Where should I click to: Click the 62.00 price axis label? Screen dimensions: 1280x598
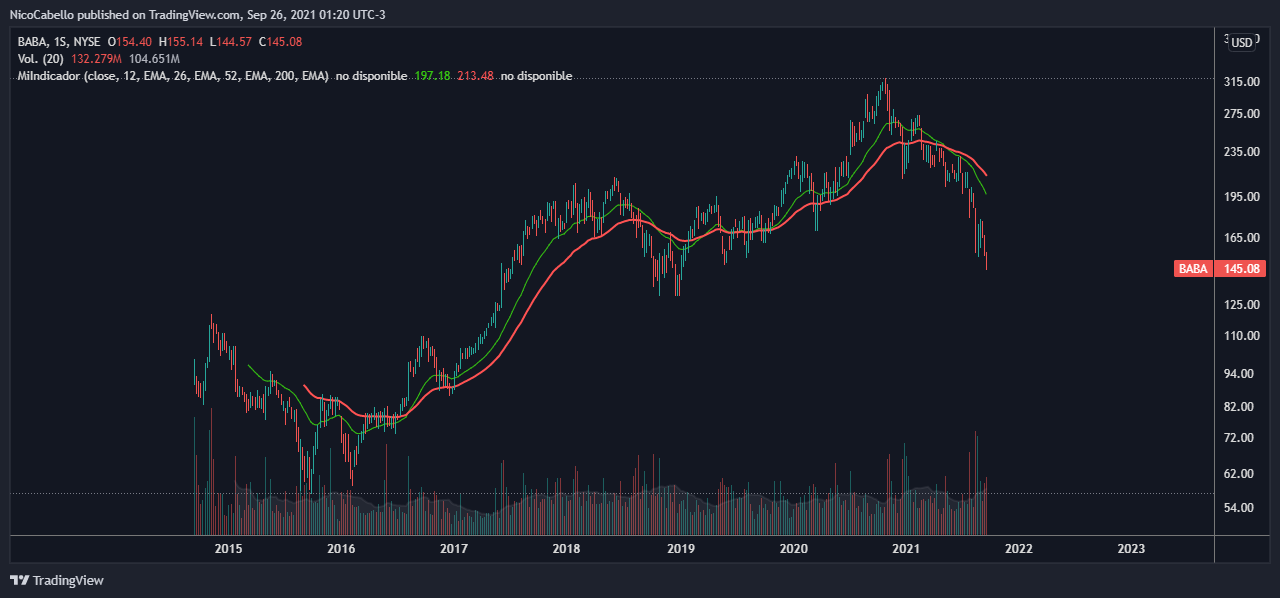1241,473
